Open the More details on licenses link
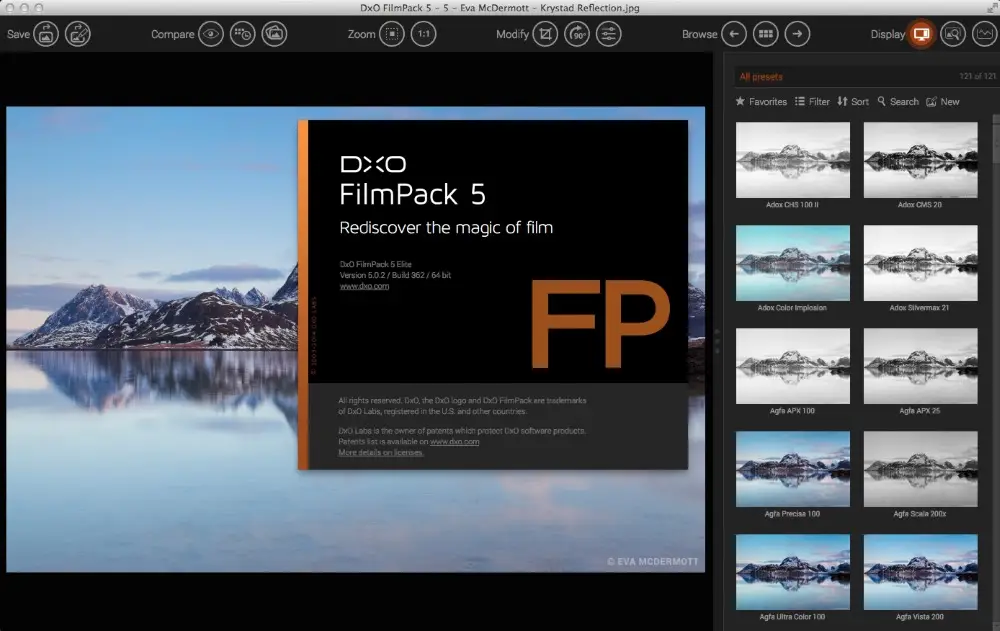The width and height of the screenshot is (1000, 631). tap(380, 452)
